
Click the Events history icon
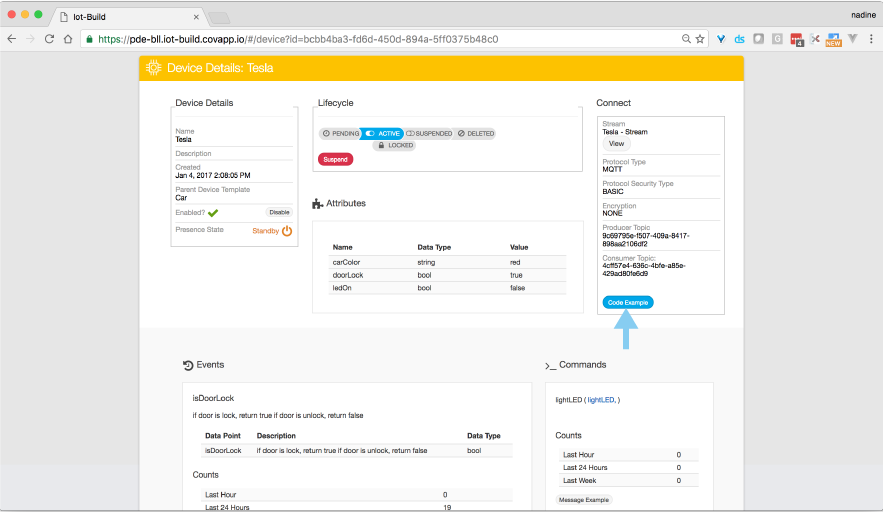(188, 365)
